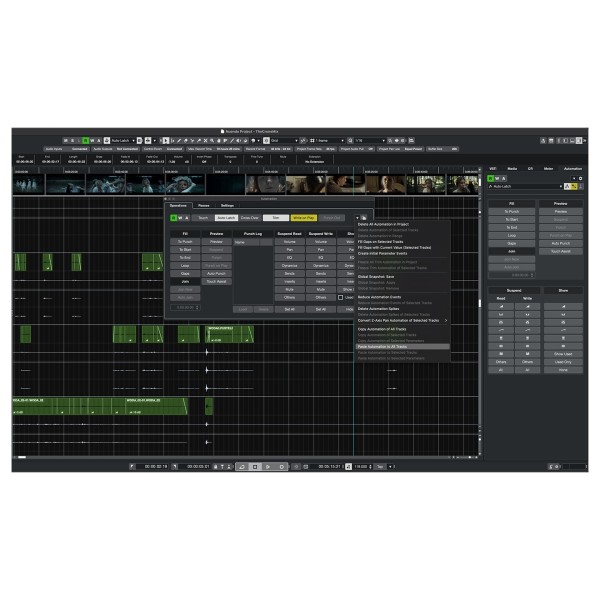Toggle yellow Write on Play icon right panel
This screenshot has height=600, width=600.
574,186
